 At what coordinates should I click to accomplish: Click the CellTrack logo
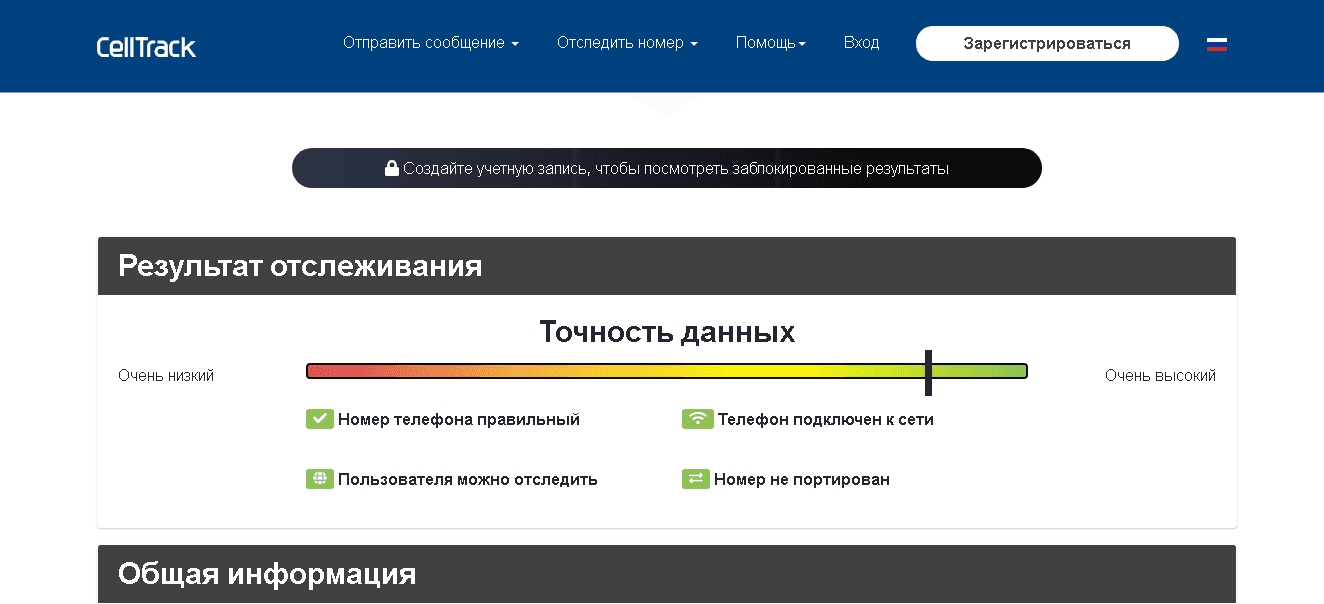(146, 46)
